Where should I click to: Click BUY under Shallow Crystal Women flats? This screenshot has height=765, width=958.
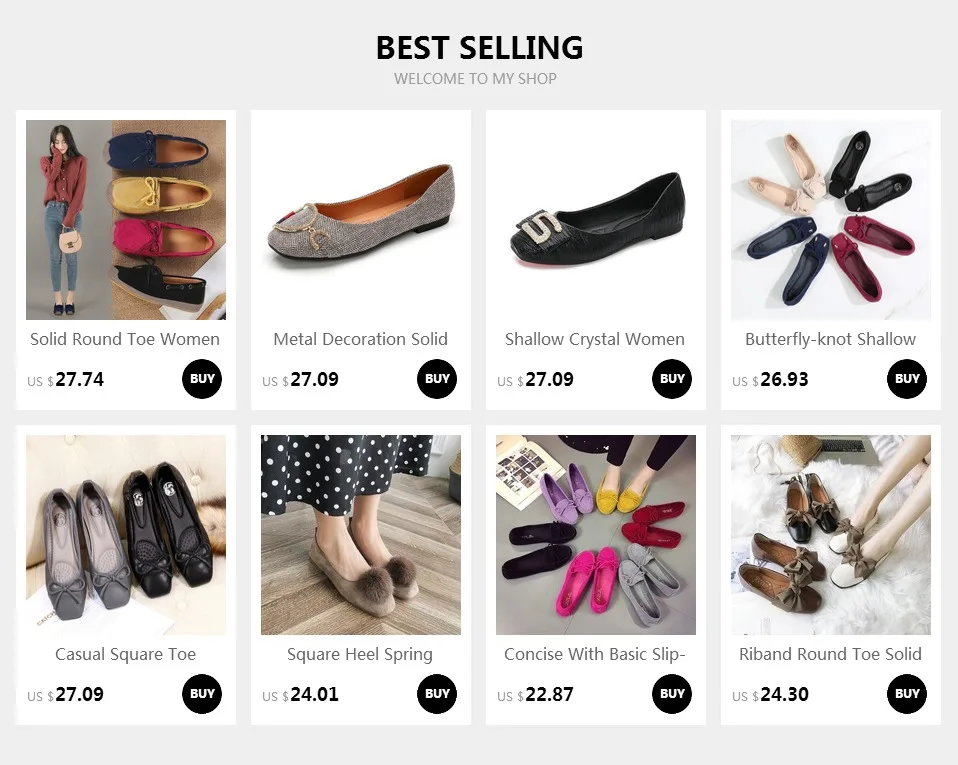point(672,379)
